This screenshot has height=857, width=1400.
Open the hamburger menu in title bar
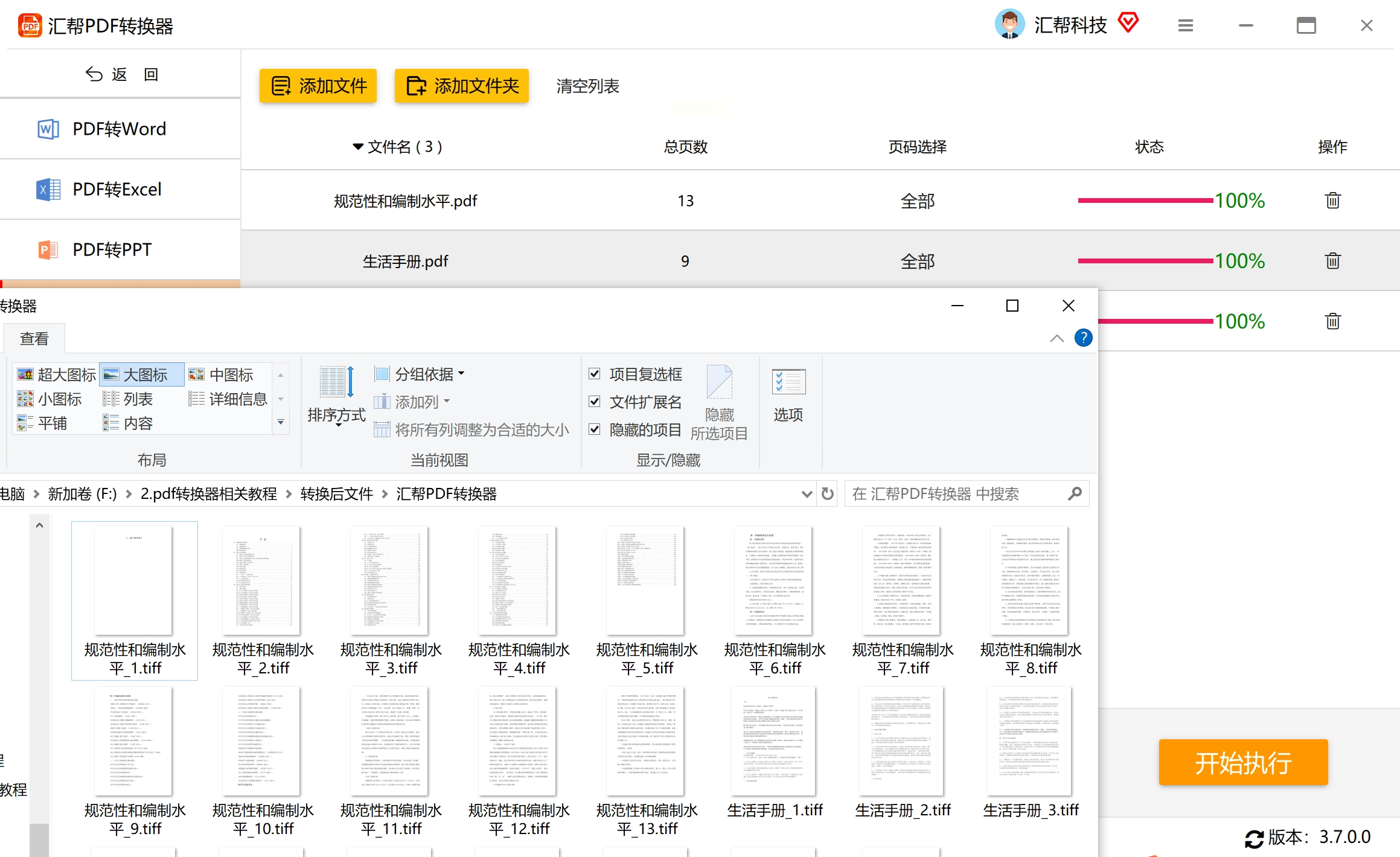(x=1185, y=25)
